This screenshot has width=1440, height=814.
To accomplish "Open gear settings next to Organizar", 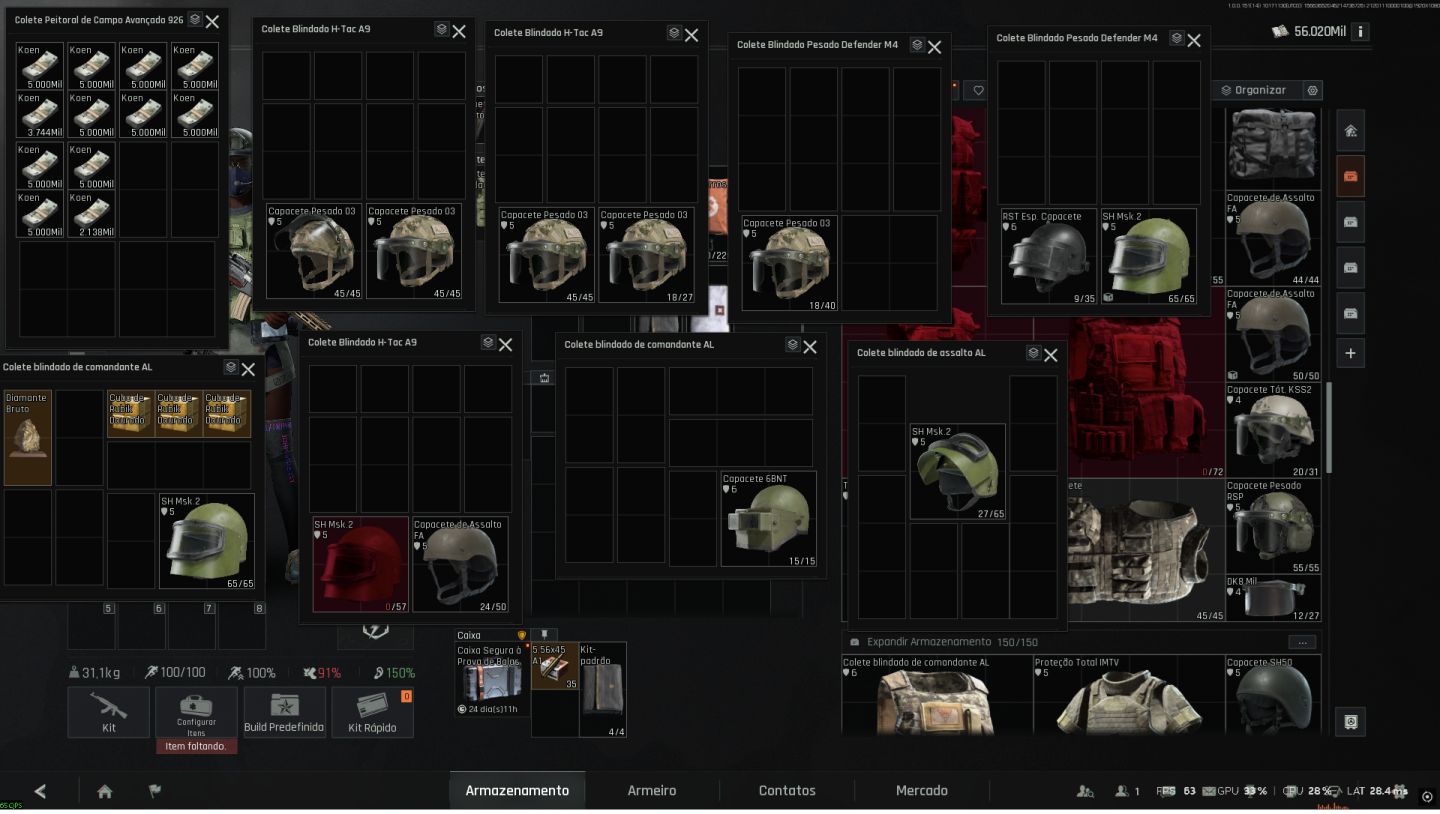I will (1313, 90).
